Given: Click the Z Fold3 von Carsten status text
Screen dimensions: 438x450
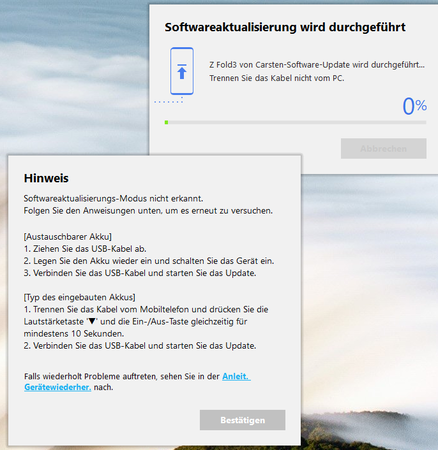Looking at the screenshot, I should pyautogui.click(x=317, y=65).
